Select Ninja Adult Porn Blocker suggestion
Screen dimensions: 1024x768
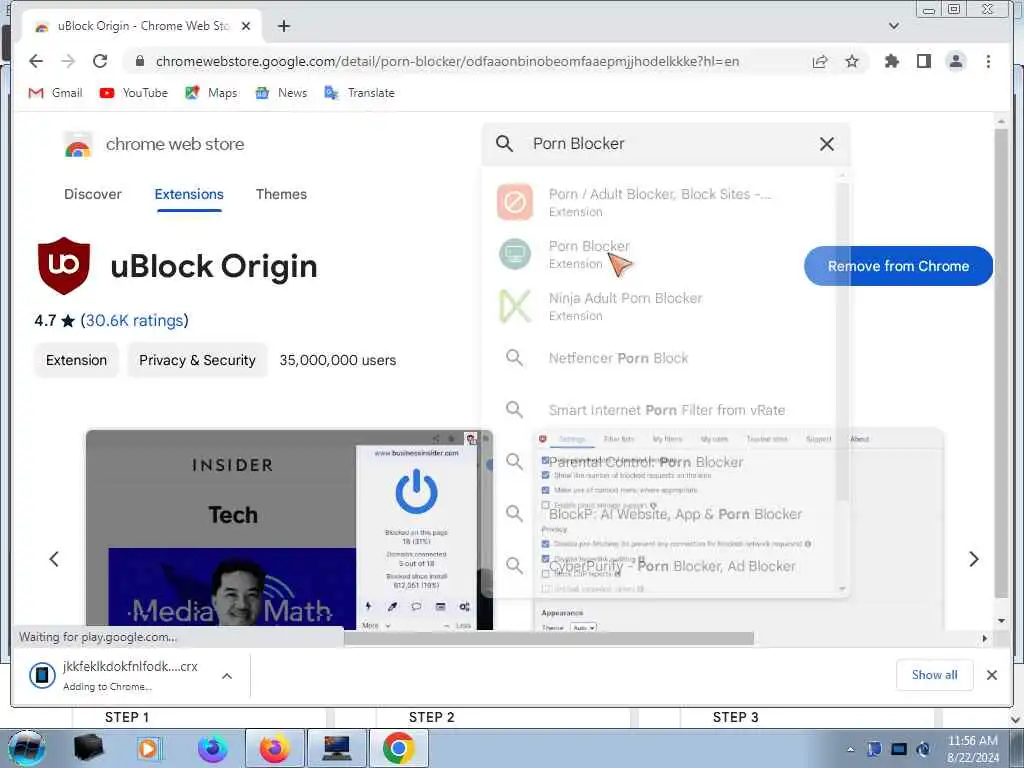pyautogui.click(x=660, y=306)
